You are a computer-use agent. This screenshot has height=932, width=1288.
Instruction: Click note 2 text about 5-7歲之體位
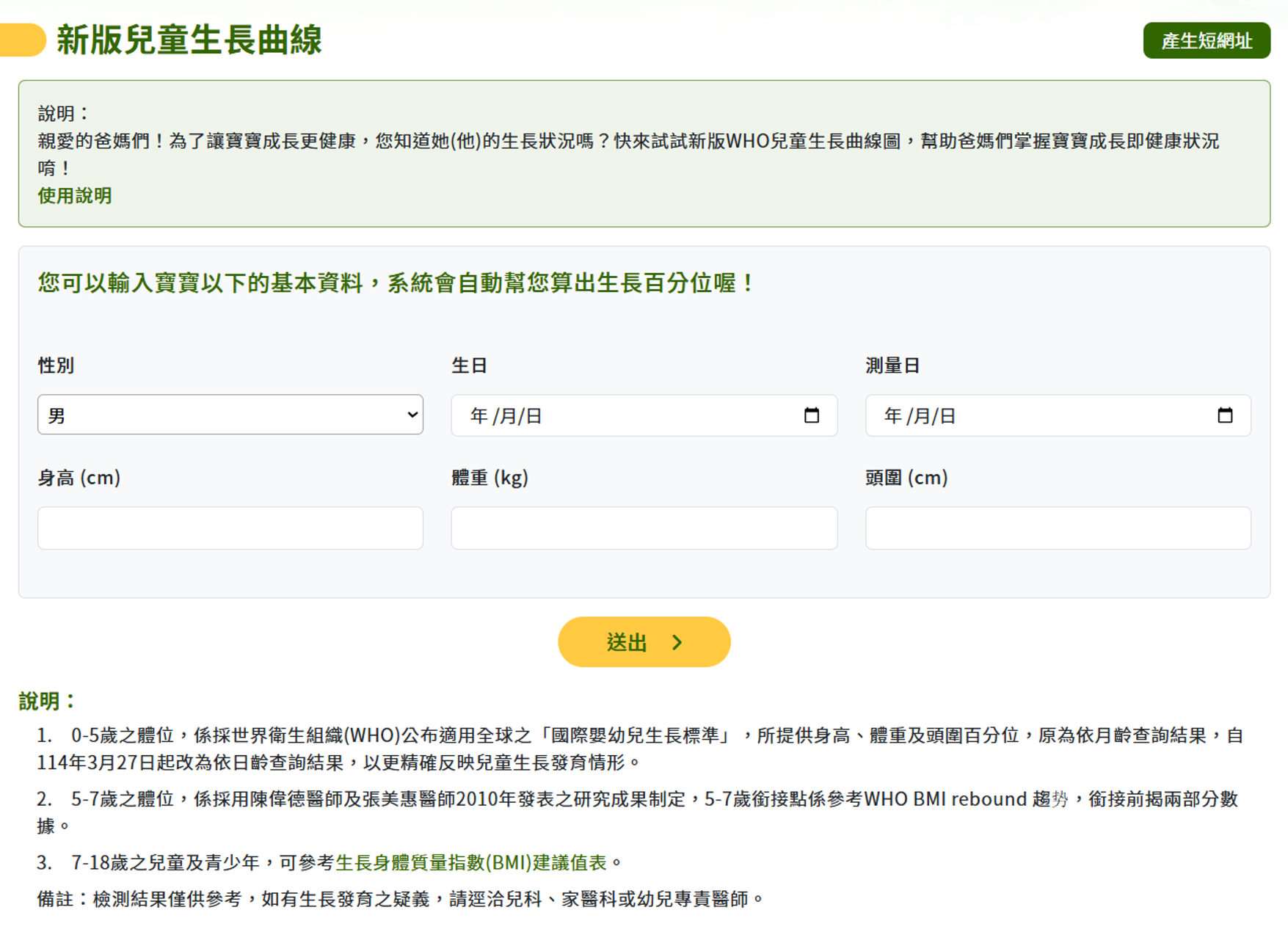(637, 812)
